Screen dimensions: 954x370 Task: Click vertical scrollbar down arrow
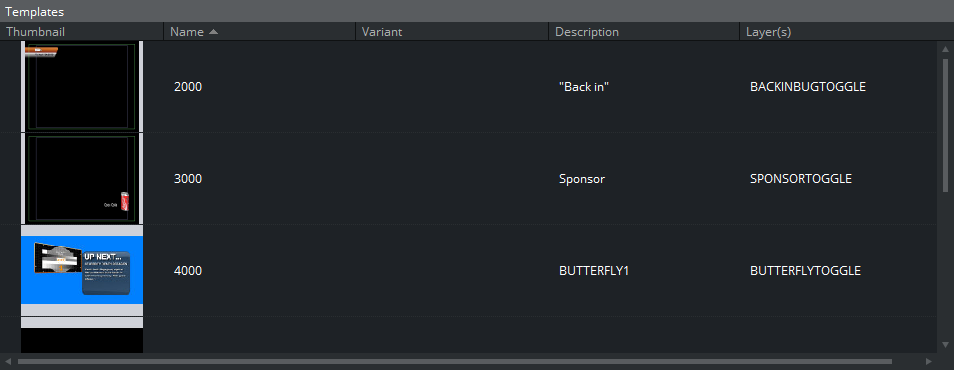945,344
